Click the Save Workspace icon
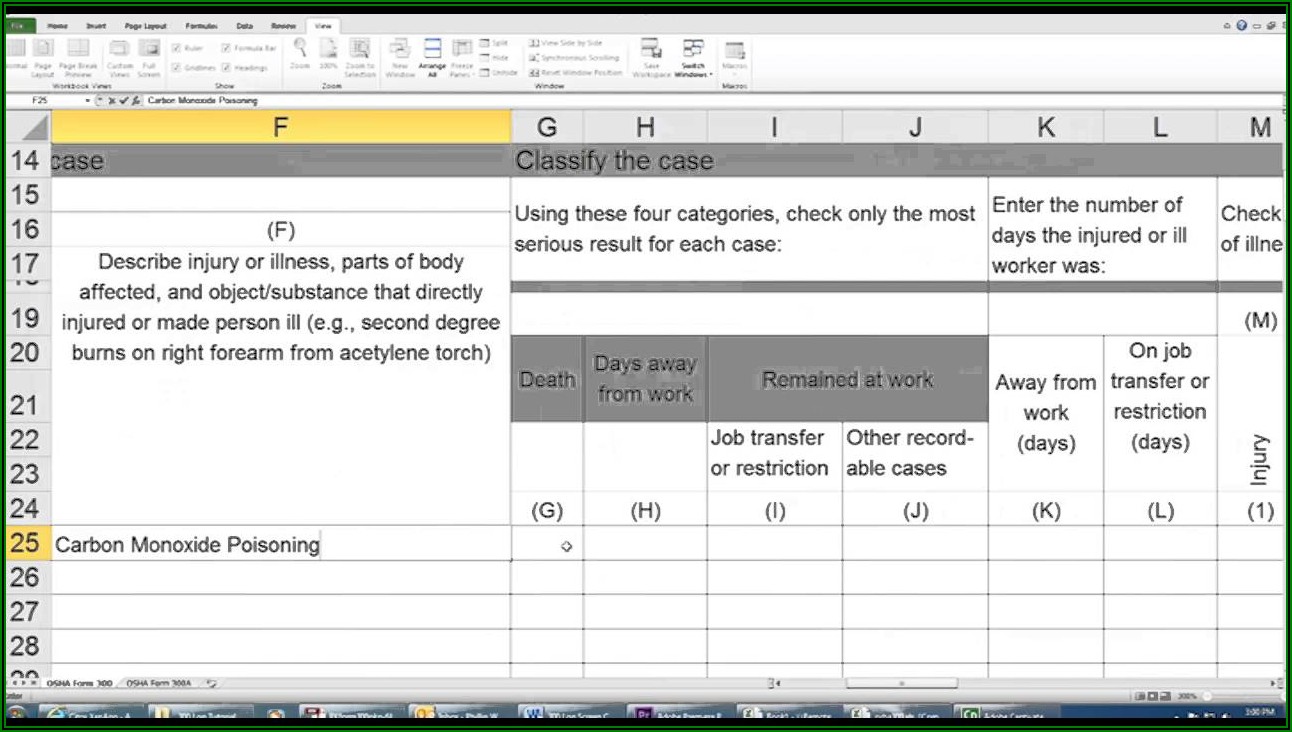1292x732 pixels. [651, 50]
